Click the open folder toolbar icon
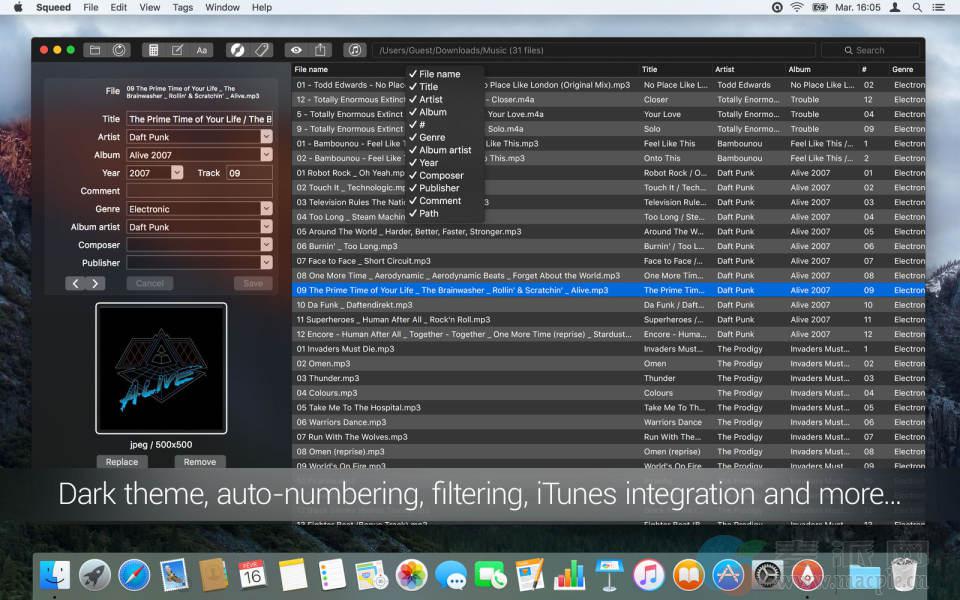960x600 pixels. (96, 50)
